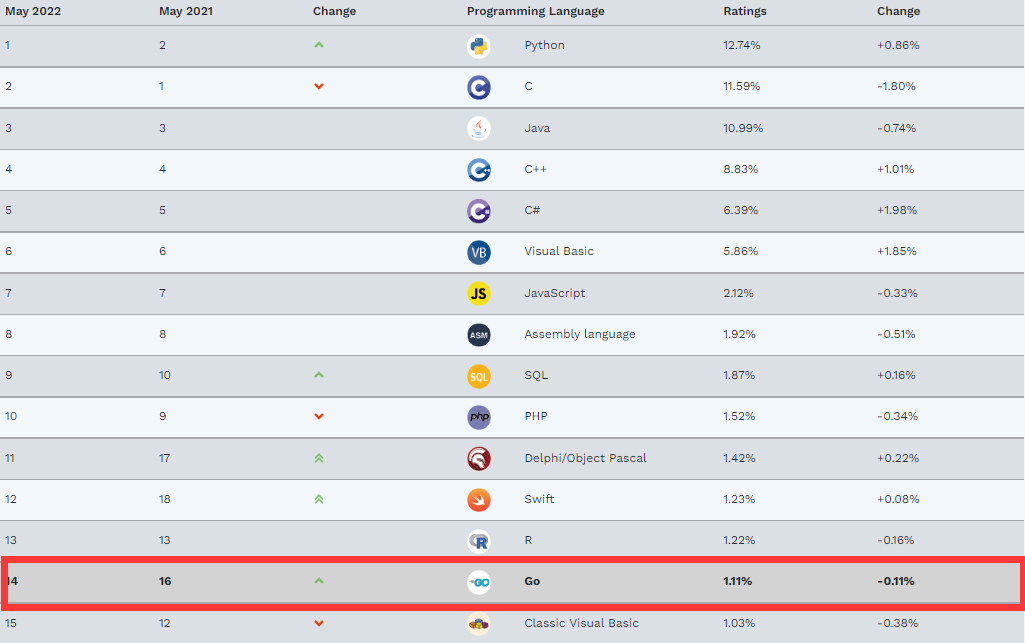Click the Python language logo icon
Image resolution: width=1025 pixels, height=643 pixels.
pyautogui.click(x=478, y=46)
